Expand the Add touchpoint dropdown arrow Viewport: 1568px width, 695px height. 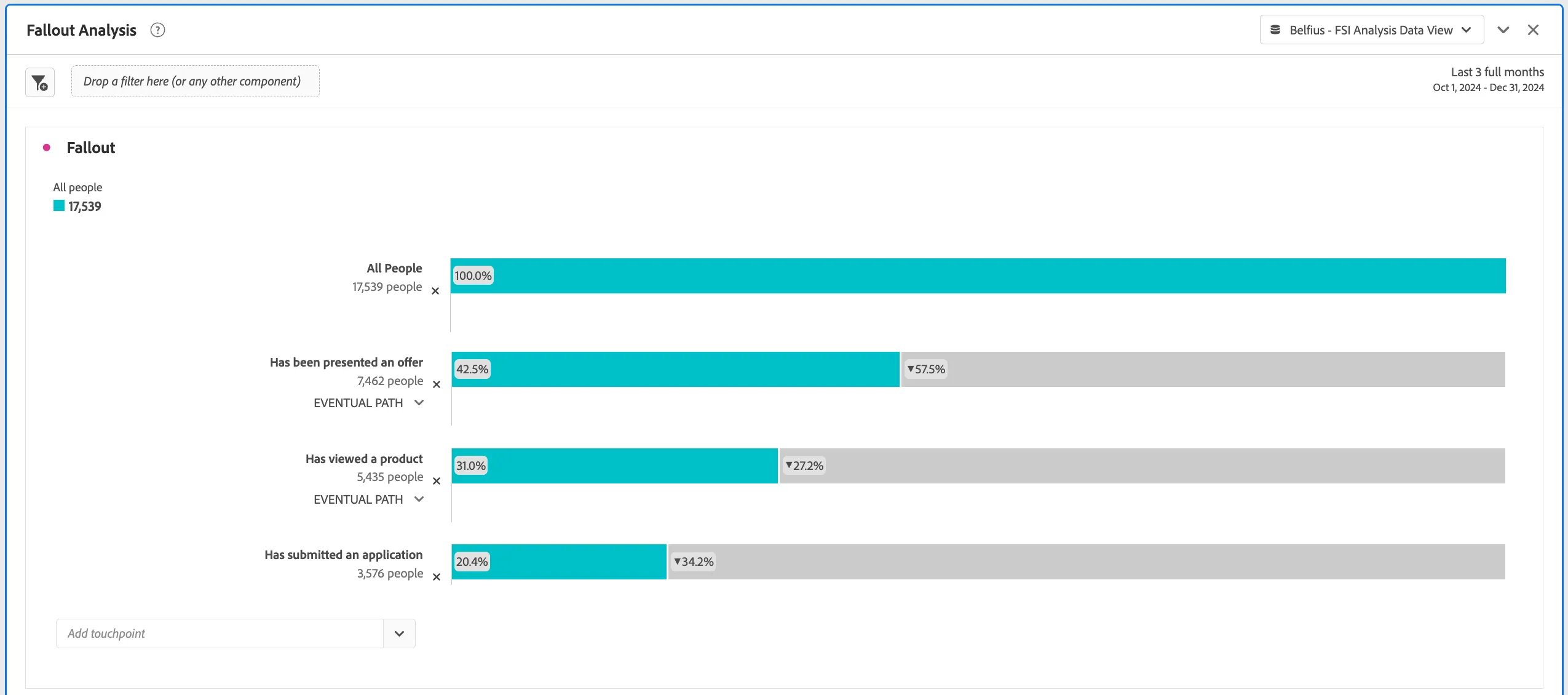[x=400, y=633]
